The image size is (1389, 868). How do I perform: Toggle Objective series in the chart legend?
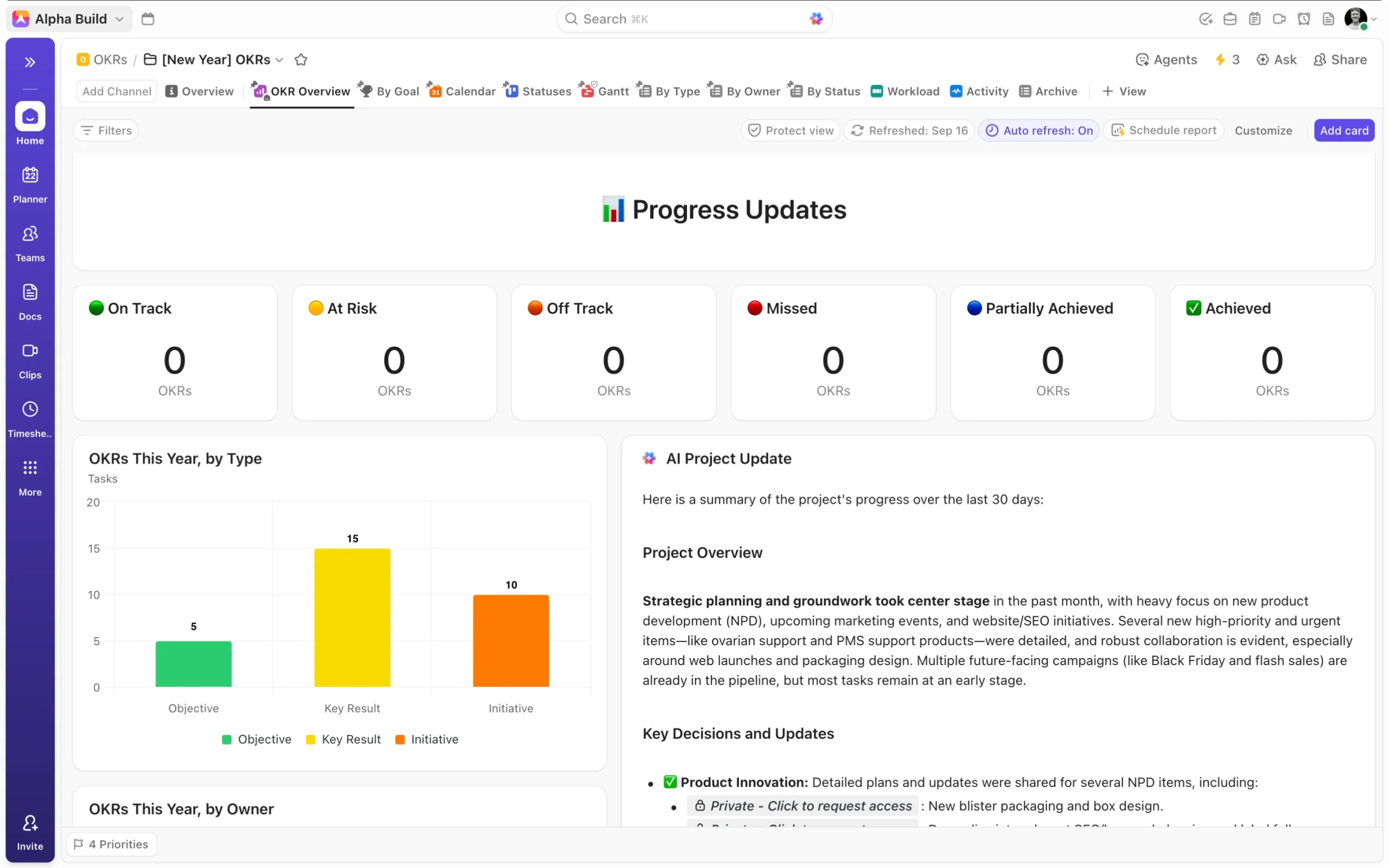coord(256,739)
